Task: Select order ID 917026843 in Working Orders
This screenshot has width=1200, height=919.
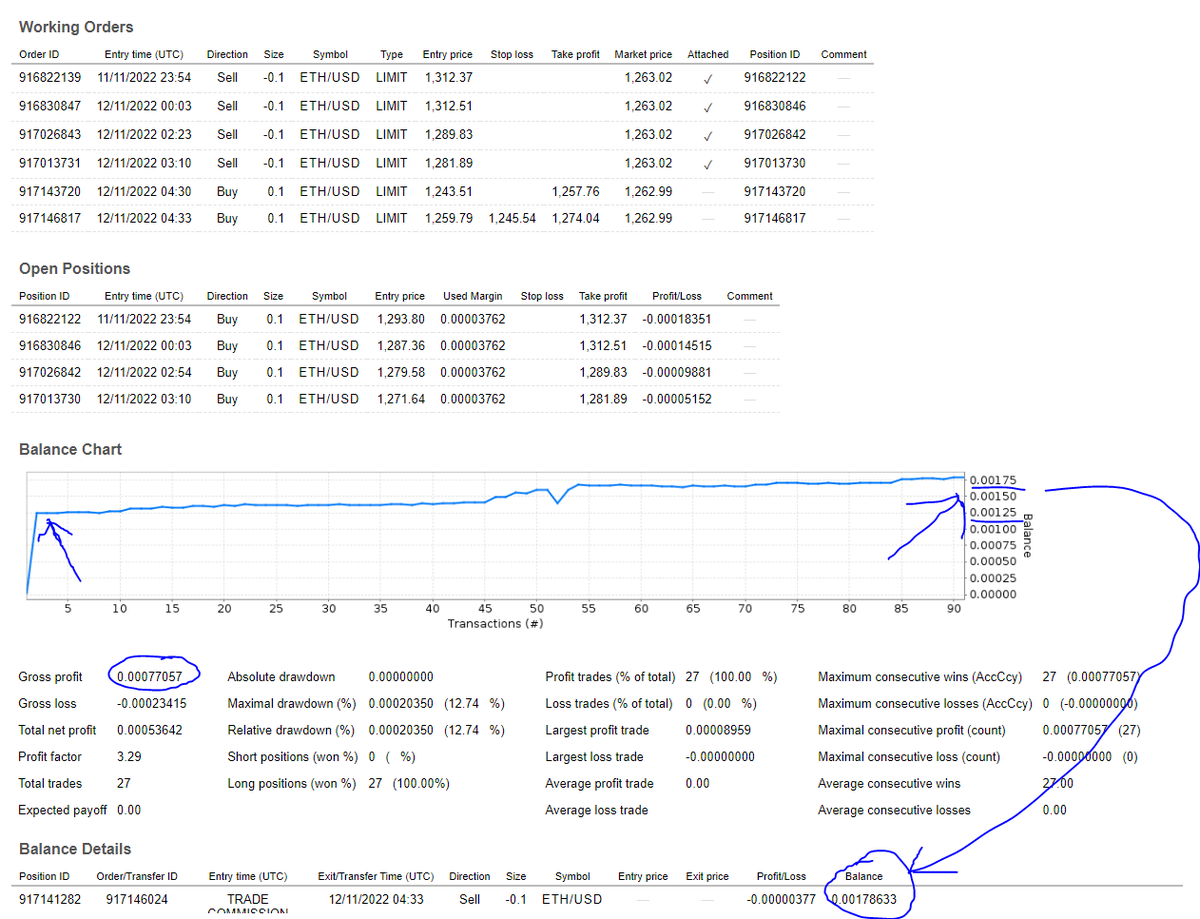Action: pyautogui.click(x=52, y=134)
